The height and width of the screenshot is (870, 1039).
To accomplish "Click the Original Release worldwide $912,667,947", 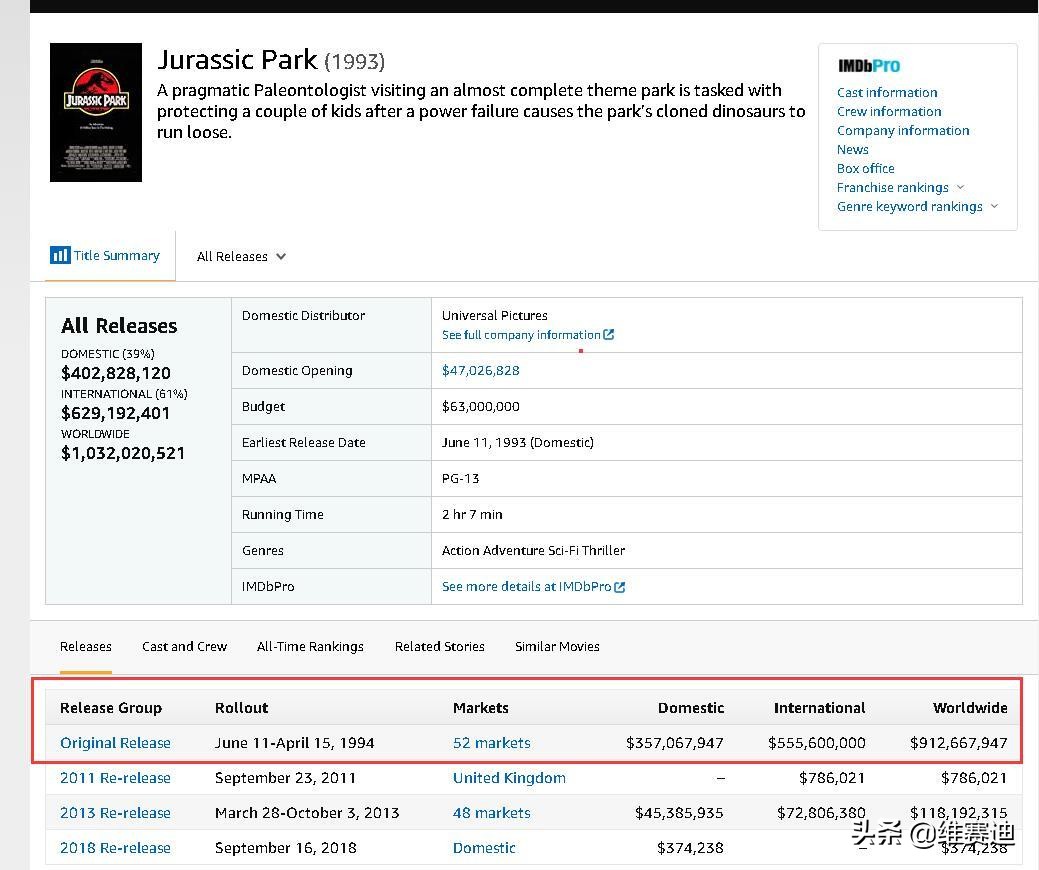I will (x=958, y=743).
